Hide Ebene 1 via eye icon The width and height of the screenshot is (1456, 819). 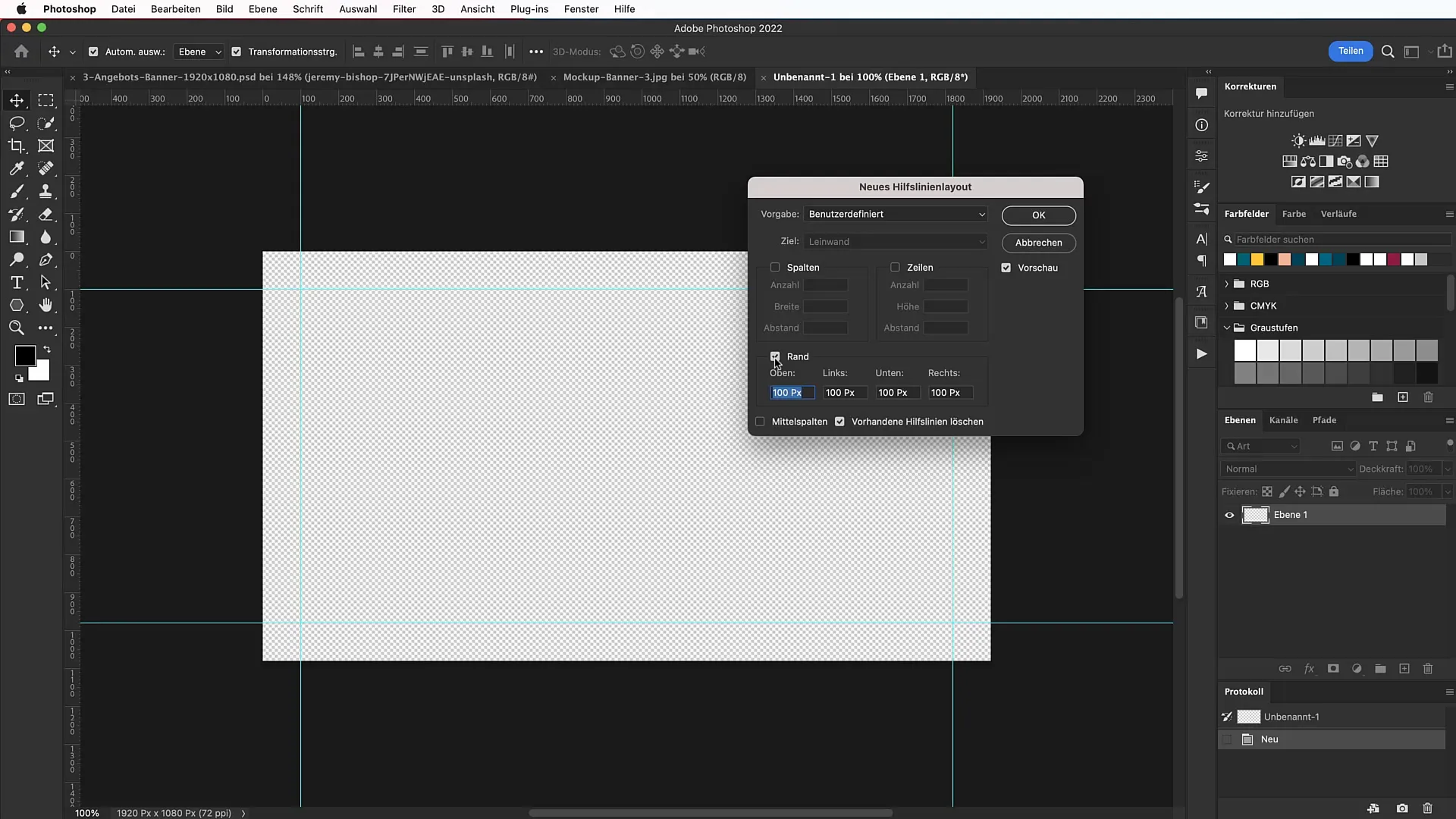pyautogui.click(x=1229, y=515)
